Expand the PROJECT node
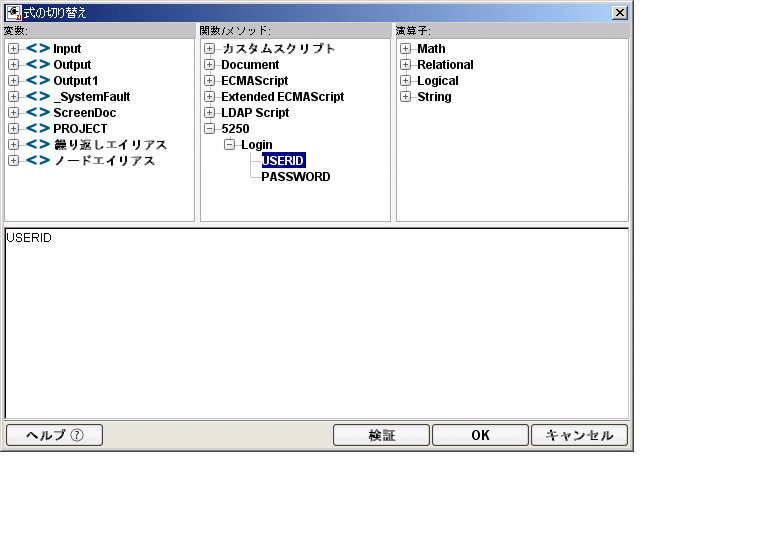Viewport: 766px width, 535px height. coord(14,128)
